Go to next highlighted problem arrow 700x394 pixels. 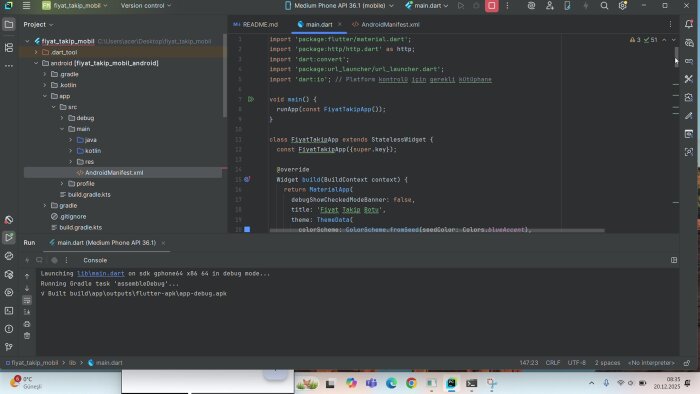click(x=674, y=40)
